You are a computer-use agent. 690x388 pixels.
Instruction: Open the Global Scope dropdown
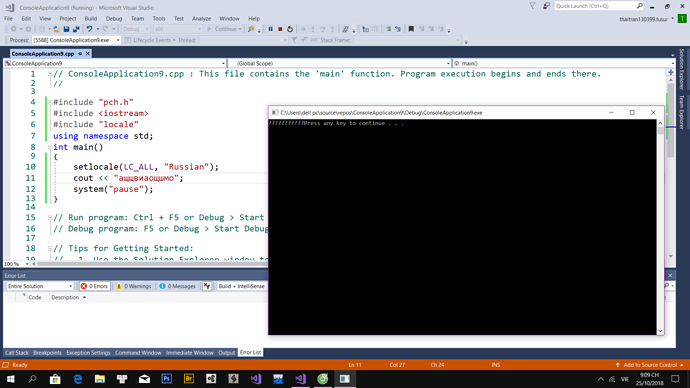pos(339,63)
